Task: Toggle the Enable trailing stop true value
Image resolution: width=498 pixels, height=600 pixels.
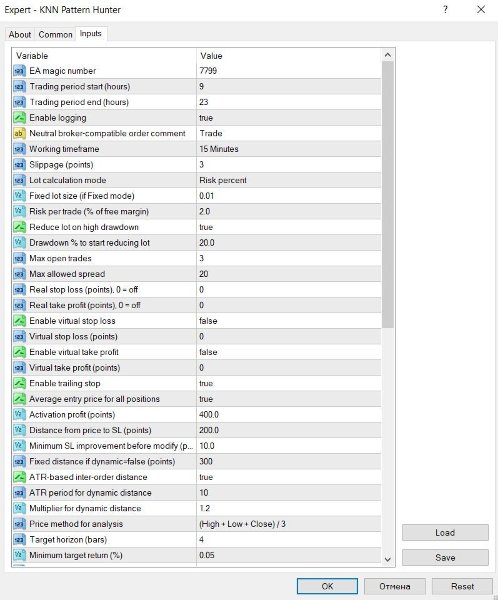Action: pos(289,383)
